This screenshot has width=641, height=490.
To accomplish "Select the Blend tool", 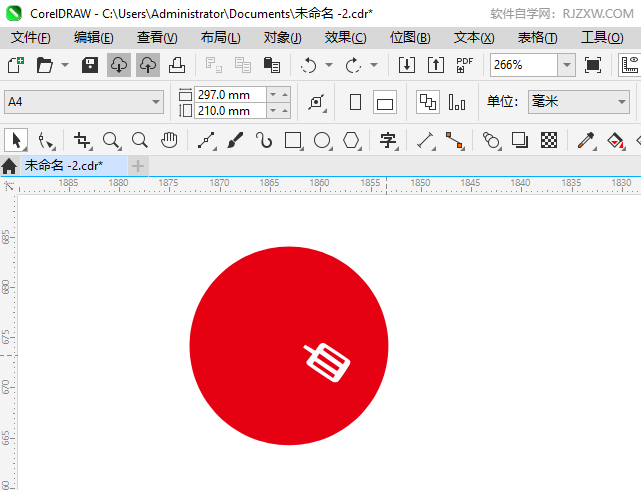I will pos(491,141).
